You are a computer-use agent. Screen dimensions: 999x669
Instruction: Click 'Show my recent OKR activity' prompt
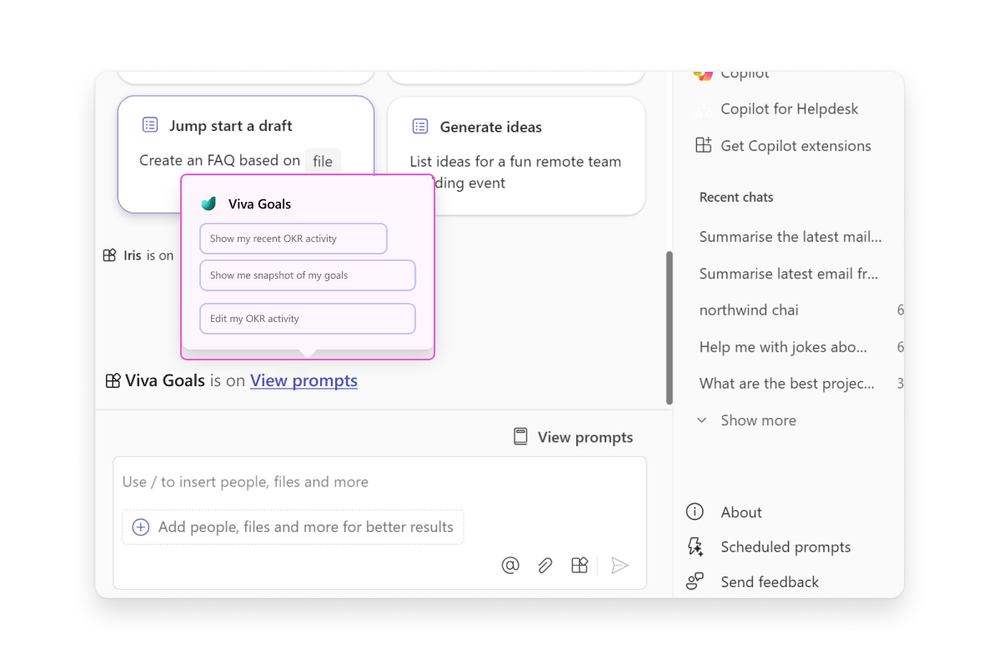(293, 238)
